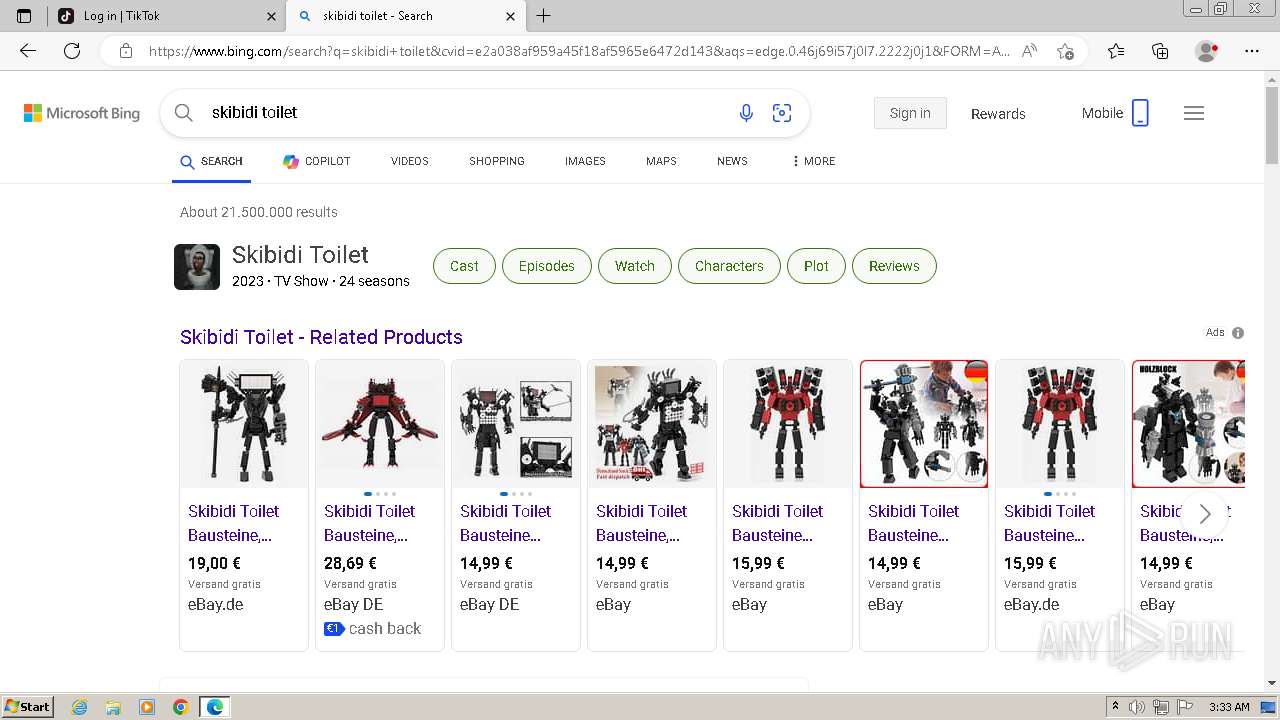1280x720 pixels.
Task: Open File Explorer from taskbar
Action: coord(113,707)
